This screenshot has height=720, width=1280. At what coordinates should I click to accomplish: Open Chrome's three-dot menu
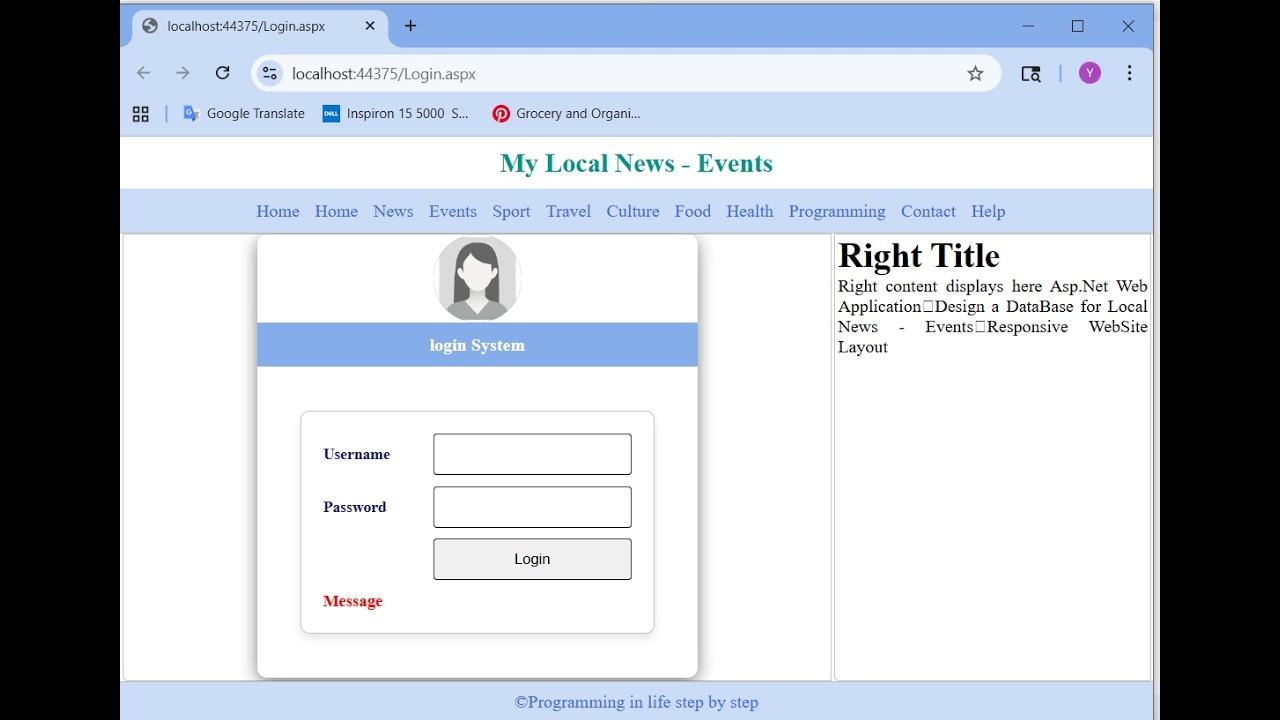1129,73
